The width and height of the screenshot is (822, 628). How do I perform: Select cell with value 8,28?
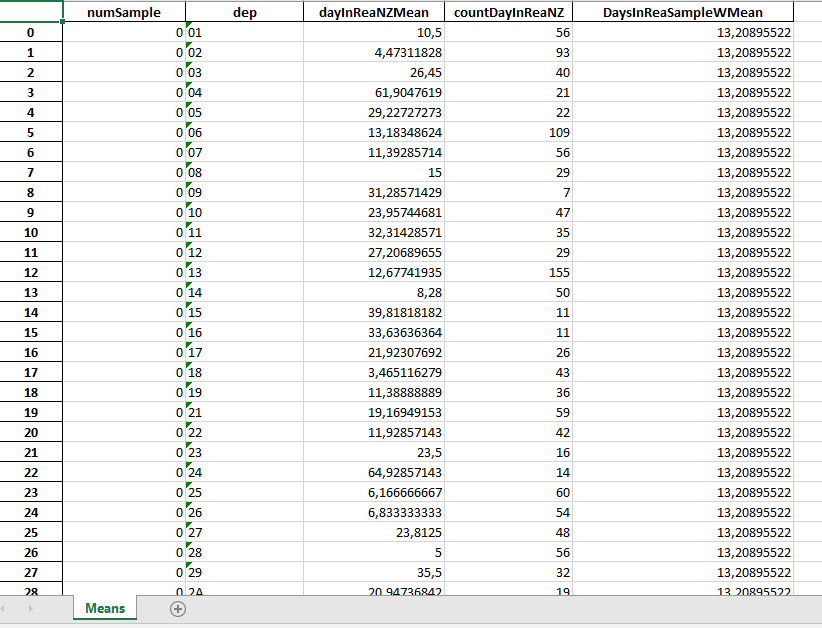click(374, 293)
